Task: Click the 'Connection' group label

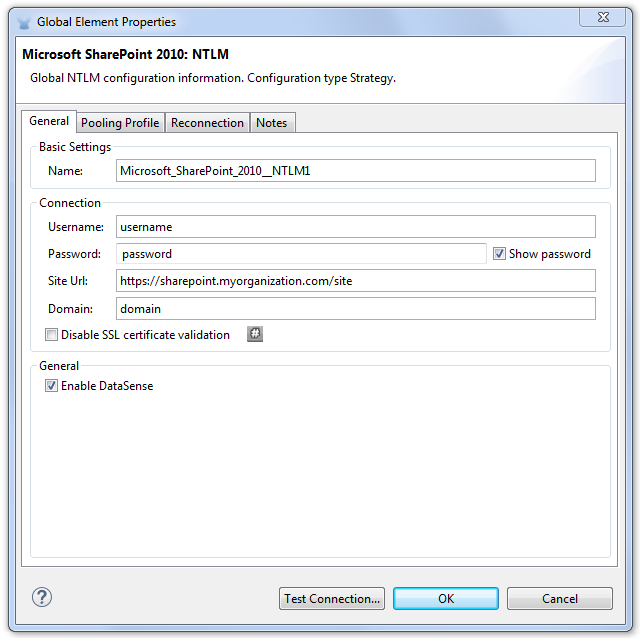Action: coord(70,203)
